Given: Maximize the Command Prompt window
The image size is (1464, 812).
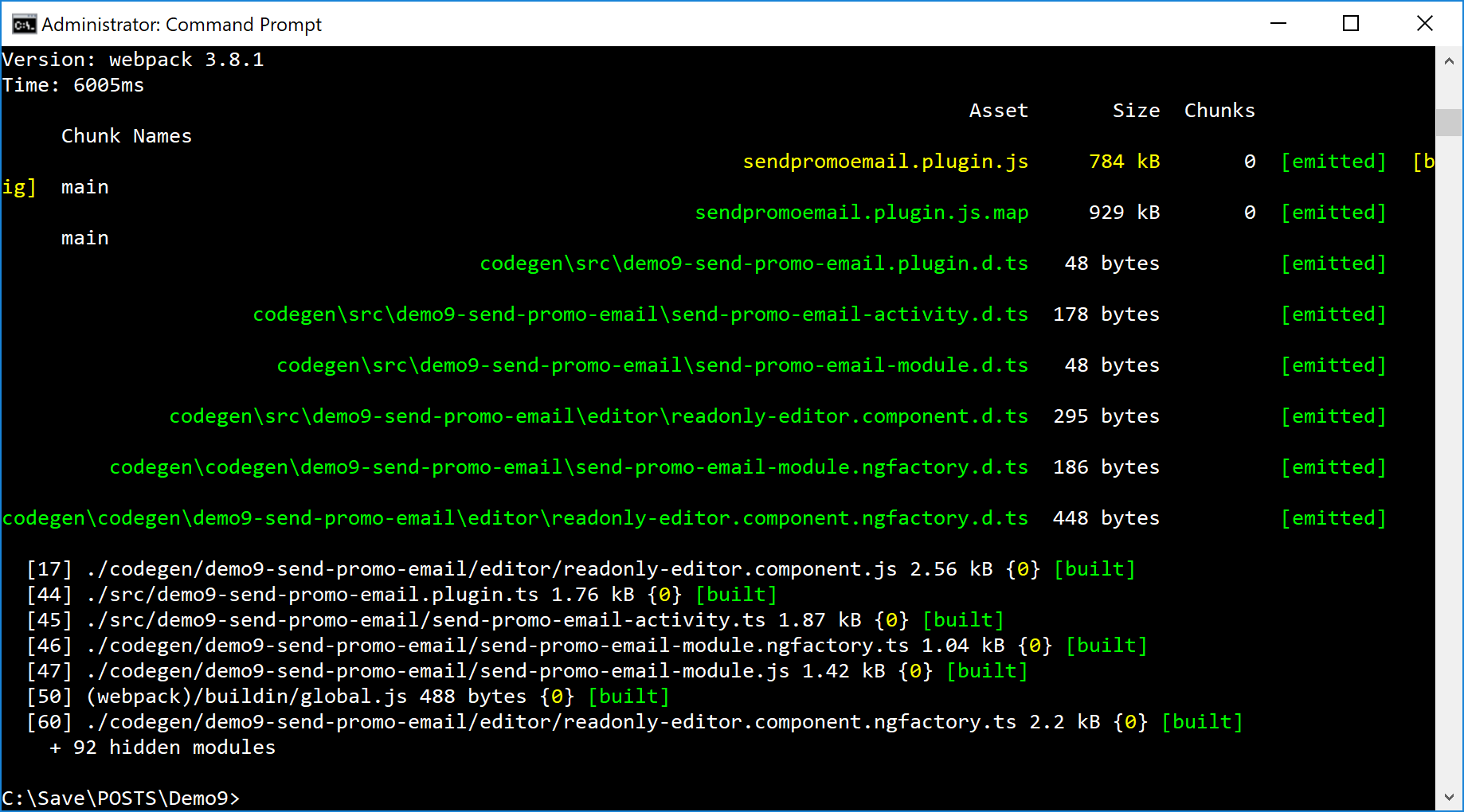Looking at the screenshot, I should pyautogui.click(x=1351, y=24).
